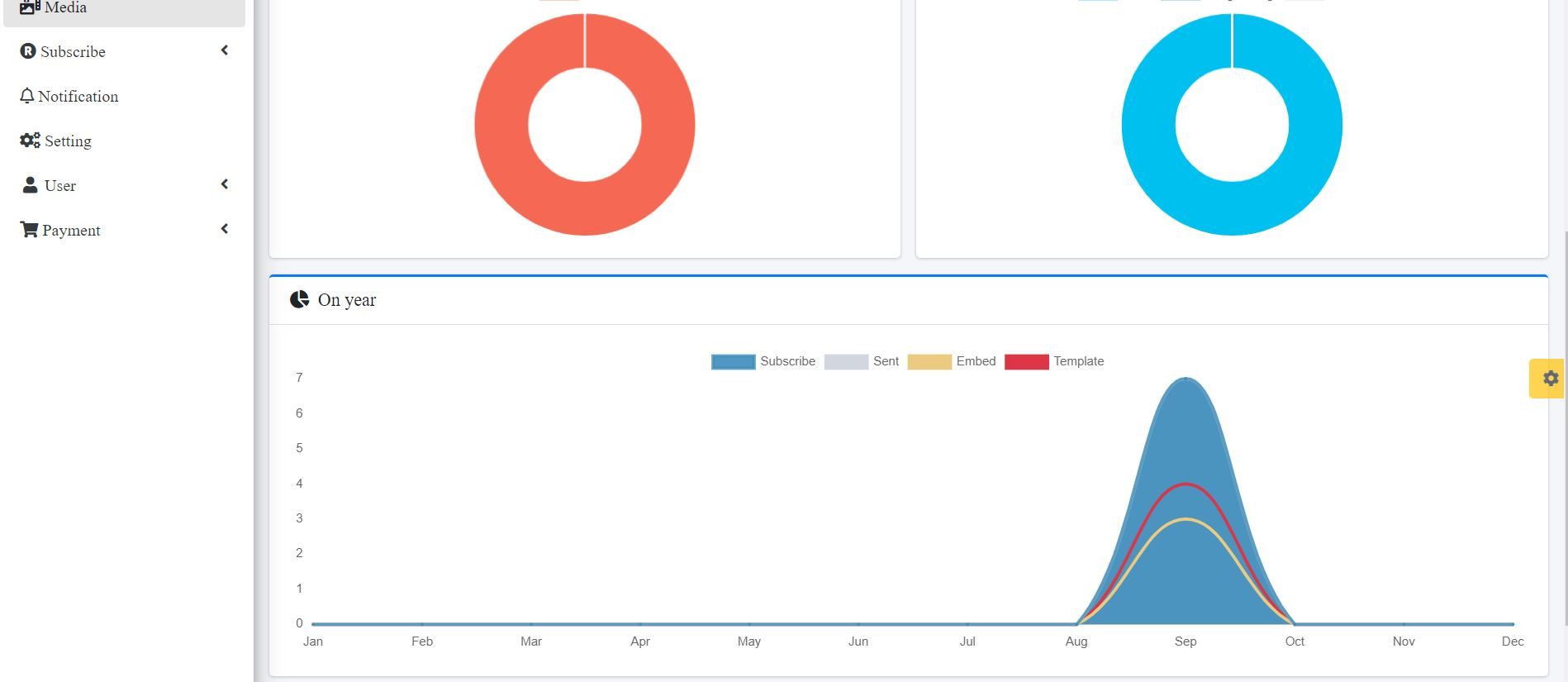This screenshot has width=1568, height=682.
Task: Click the "Jul" axis label
Action: (967, 641)
